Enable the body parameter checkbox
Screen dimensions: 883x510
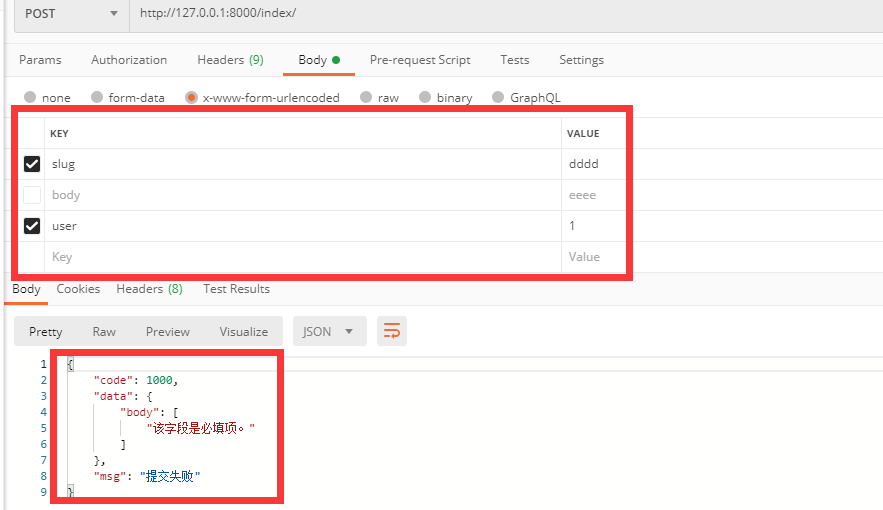tap(32, 195)
